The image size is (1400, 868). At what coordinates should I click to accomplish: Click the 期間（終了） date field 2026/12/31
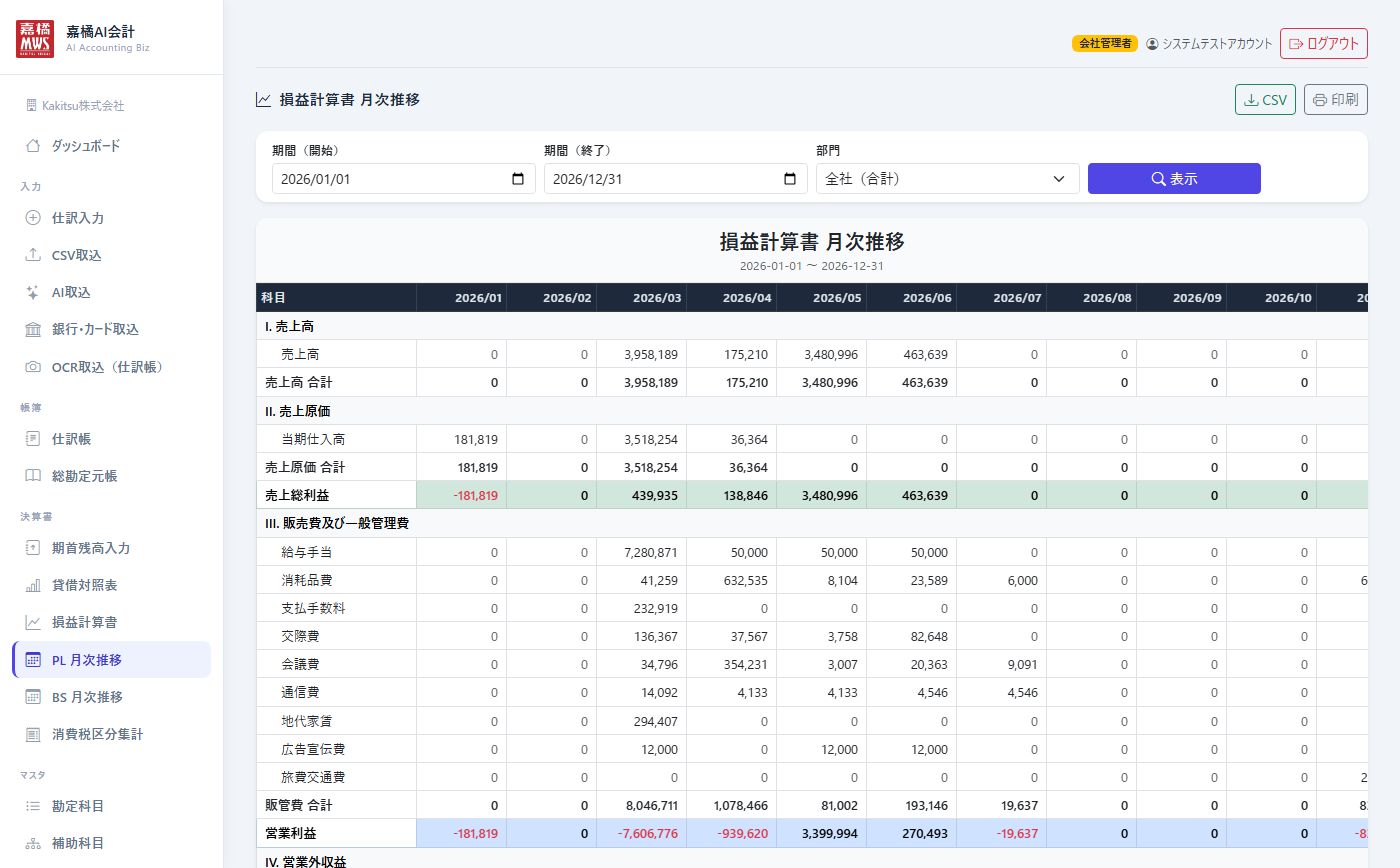(x=676, y=179)
